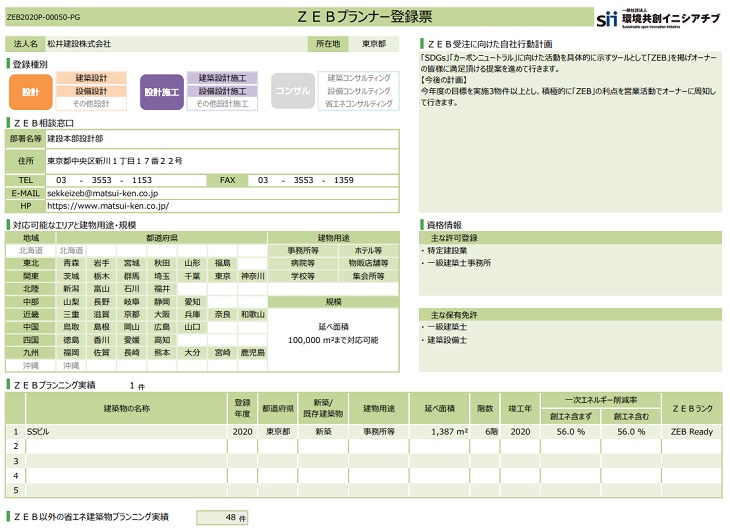
Task: Click the 建築設計 registration type
Action: pos(91,78)
